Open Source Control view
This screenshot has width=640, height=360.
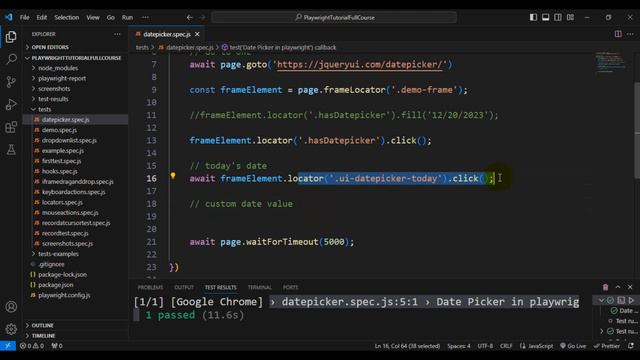point(11,82)
